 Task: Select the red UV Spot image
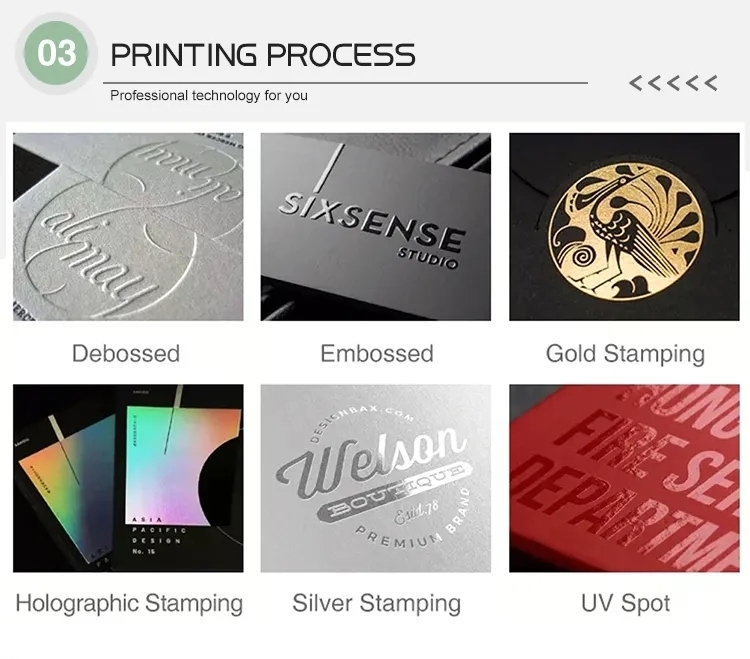tap(624, 478)
